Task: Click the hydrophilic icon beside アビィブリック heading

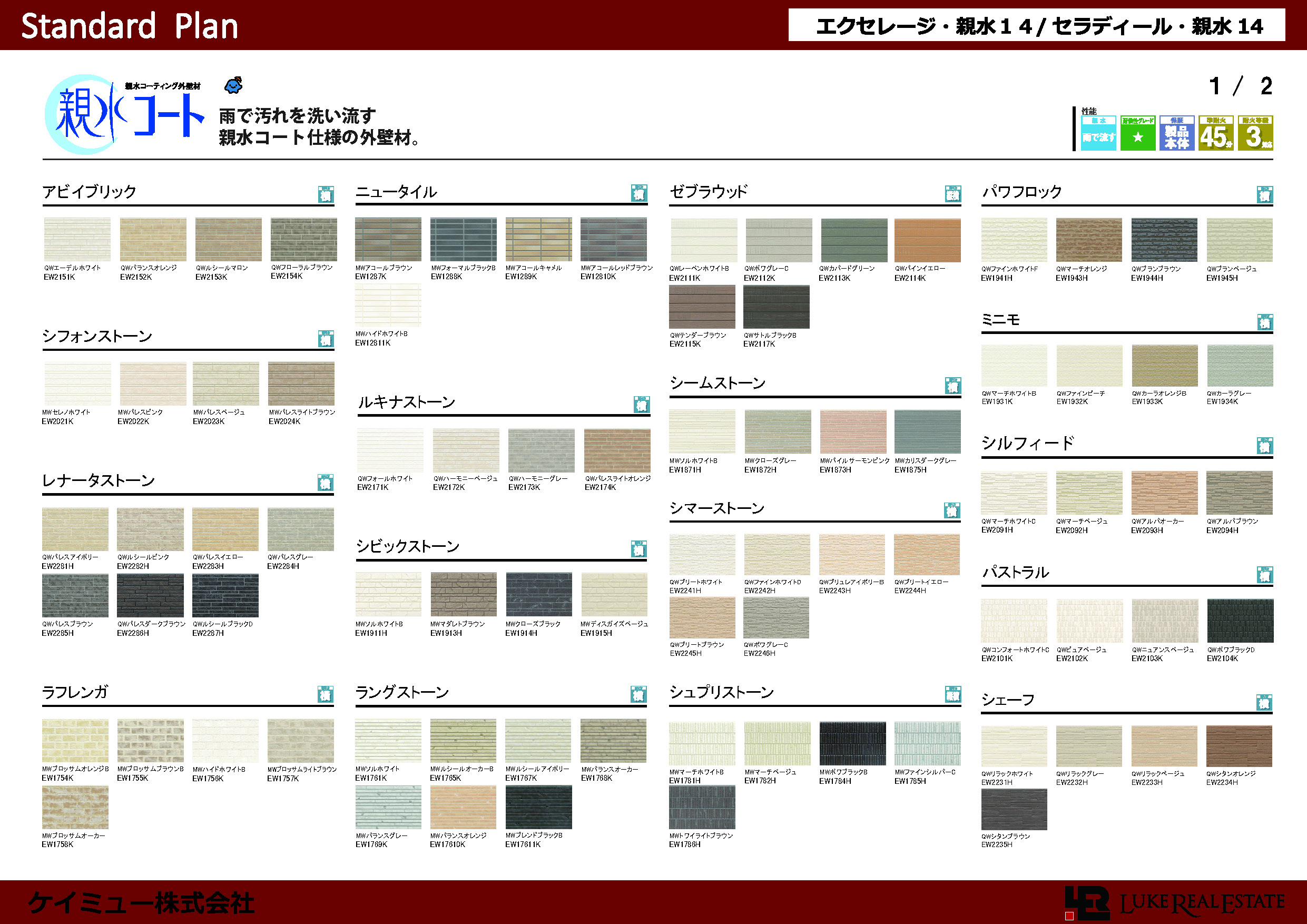Action: pos(326,194)
